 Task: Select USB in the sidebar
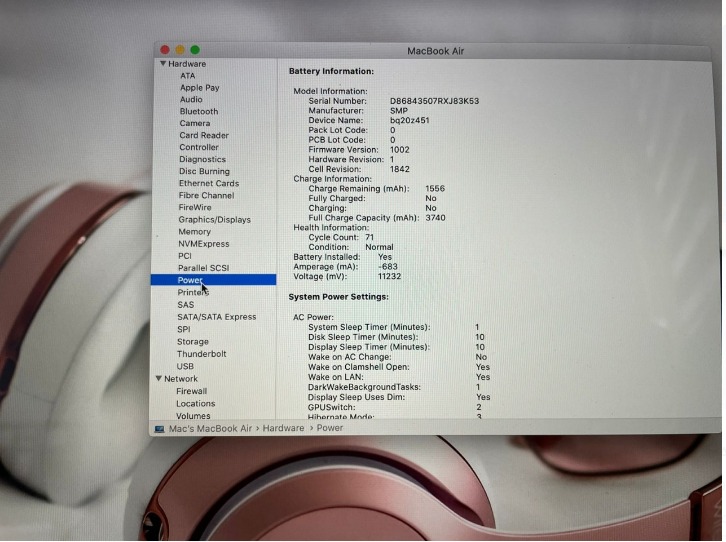tap(185, 366)
